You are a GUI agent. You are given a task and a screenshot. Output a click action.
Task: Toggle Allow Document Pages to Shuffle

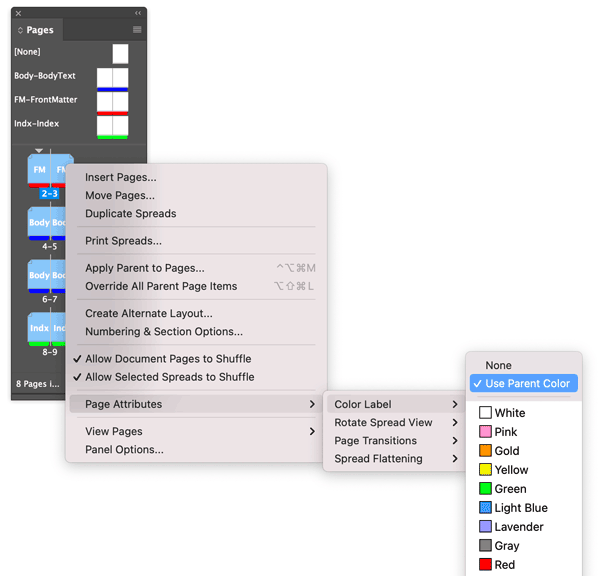(x=196, y=359)
